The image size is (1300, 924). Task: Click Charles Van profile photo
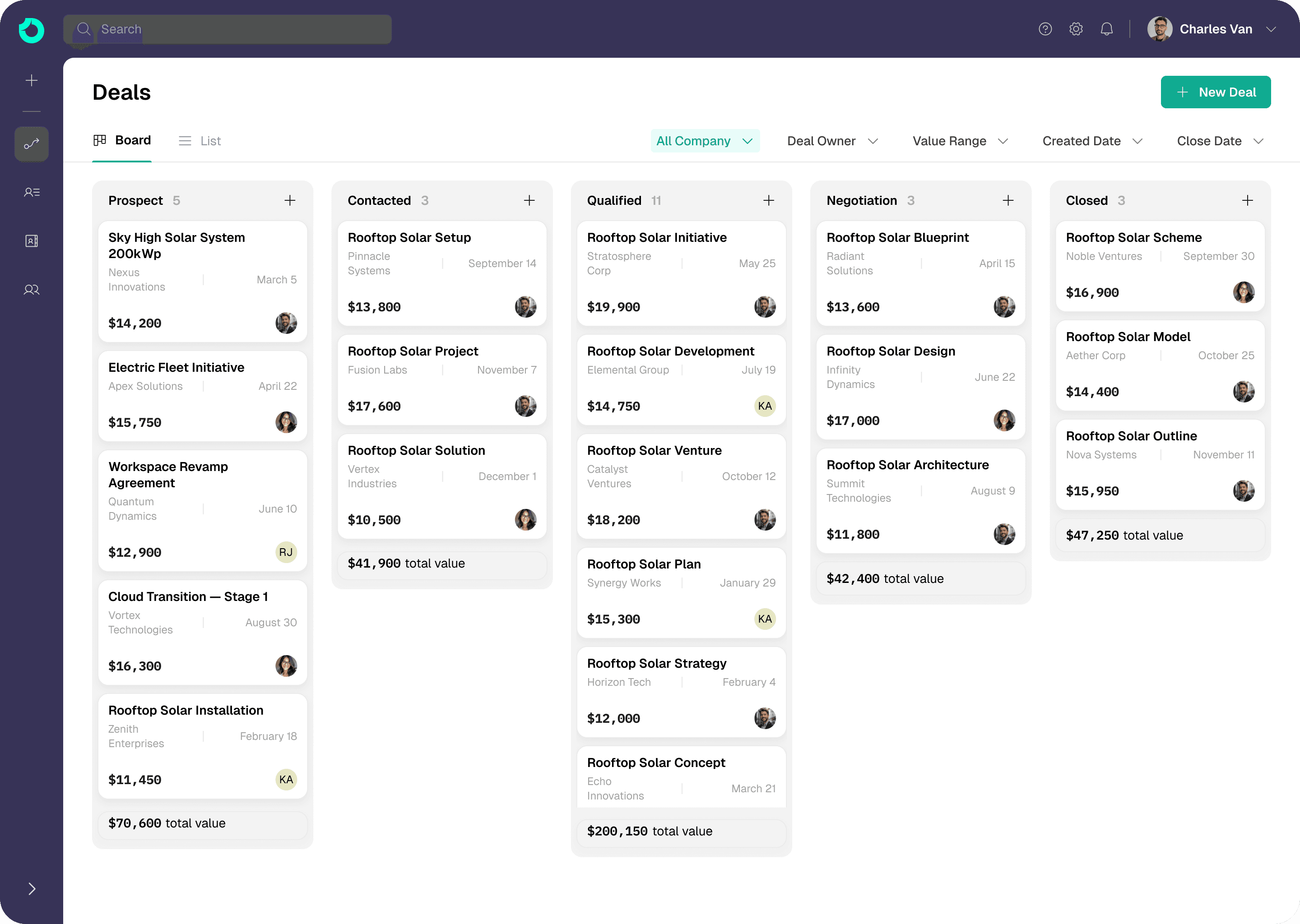[1160, 29]
